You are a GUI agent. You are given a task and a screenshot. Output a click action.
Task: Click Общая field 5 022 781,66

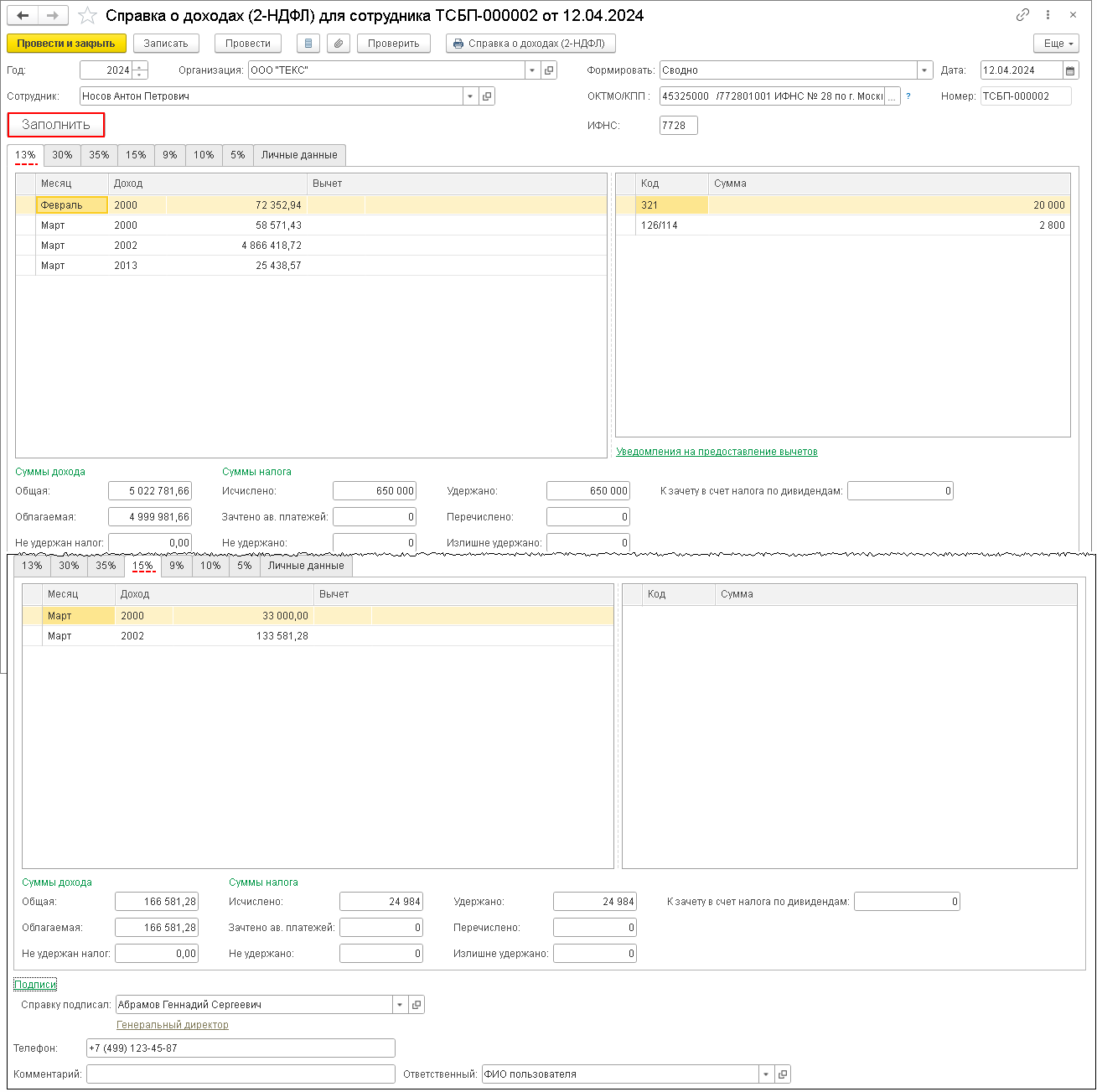150,491
